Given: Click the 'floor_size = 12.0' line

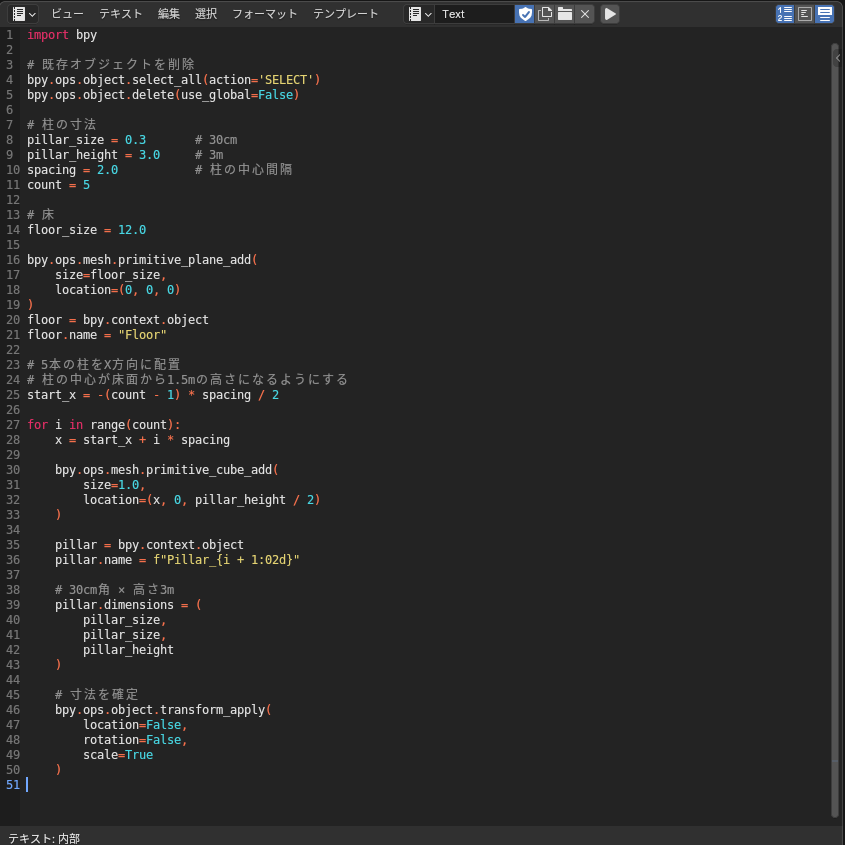Looking at the screenshot, I should click(x=86, y=230).
